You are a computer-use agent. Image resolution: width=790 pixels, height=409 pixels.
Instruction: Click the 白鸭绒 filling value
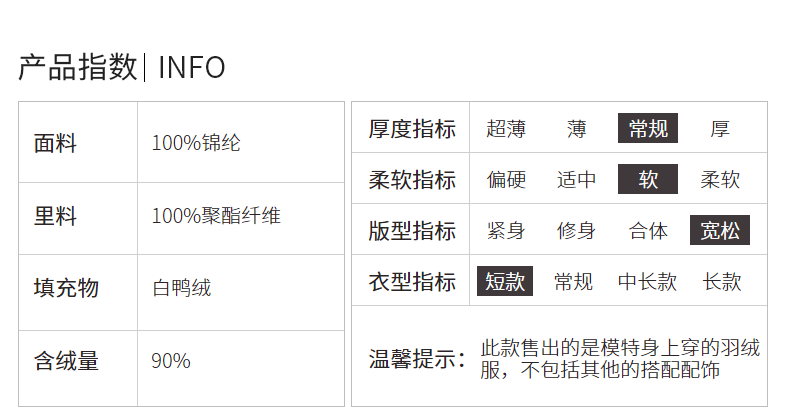click(181, 288)
